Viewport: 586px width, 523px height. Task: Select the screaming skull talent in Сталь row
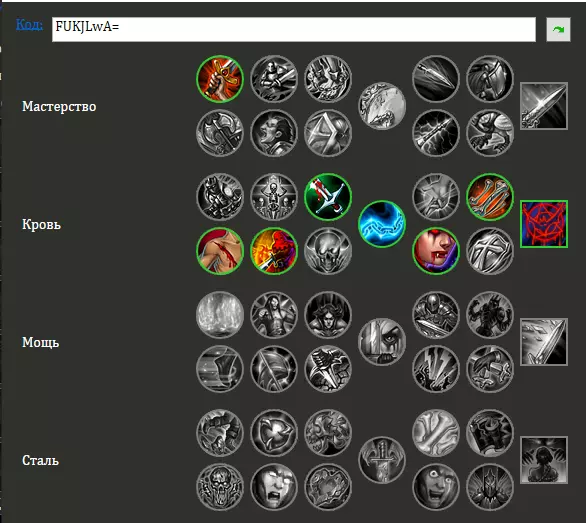(220, 487)
